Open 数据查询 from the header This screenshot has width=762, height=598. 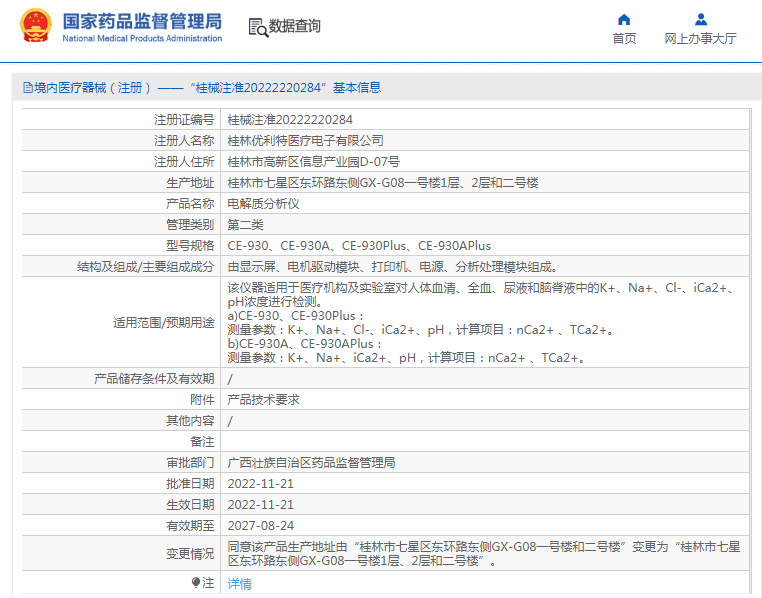click(294, 26)
